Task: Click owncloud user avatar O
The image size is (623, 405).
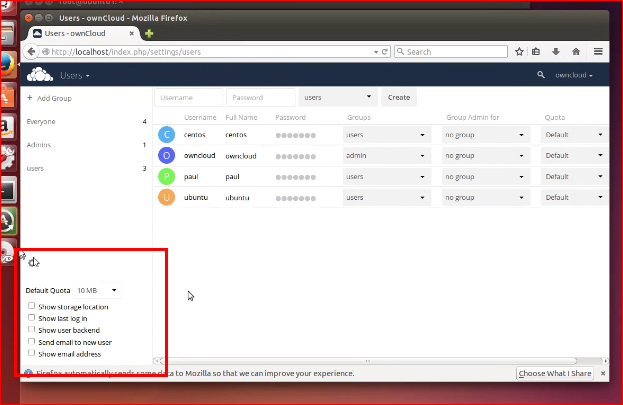Action: pyautogui.click(x=166, y=155)
